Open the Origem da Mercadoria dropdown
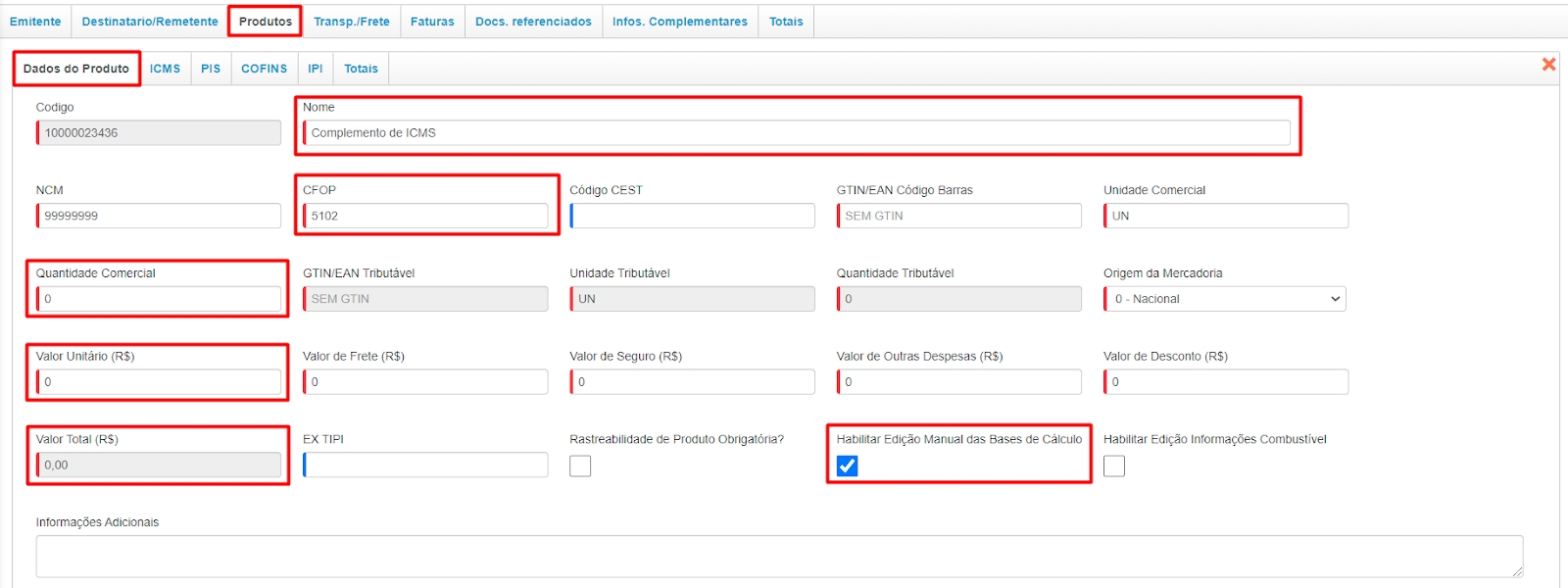Image resolution: width=1568 pixels, height=588 pixels. click(1224, 299)
